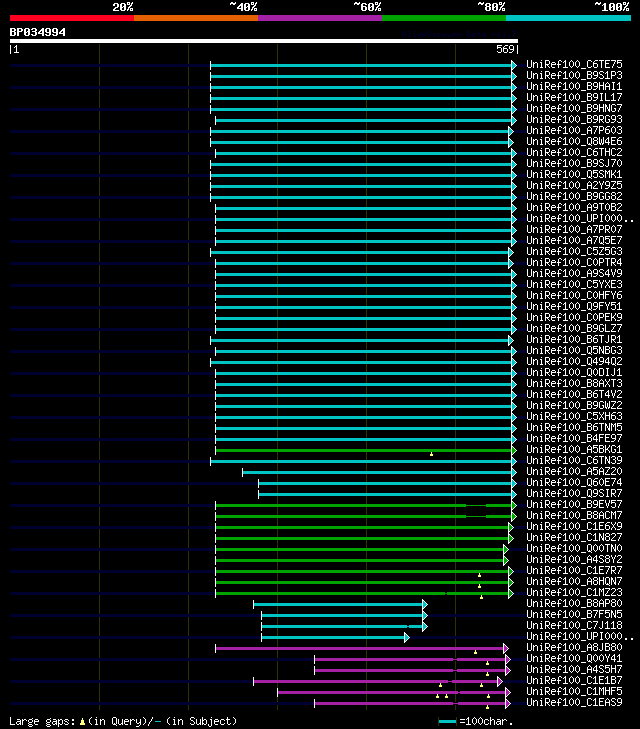Click the orange ~40% identity legend segment
Image resolution: width=640 pixels, height=729 pixels.
point(196,18)
